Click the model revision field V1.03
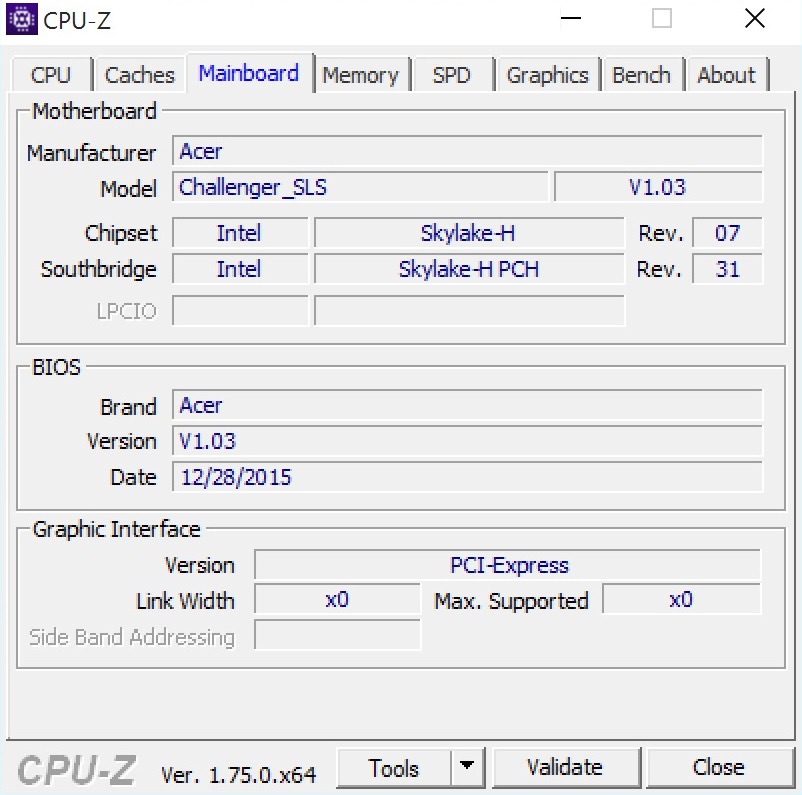Viewport: 802px width, 795px height. [658, 187]
